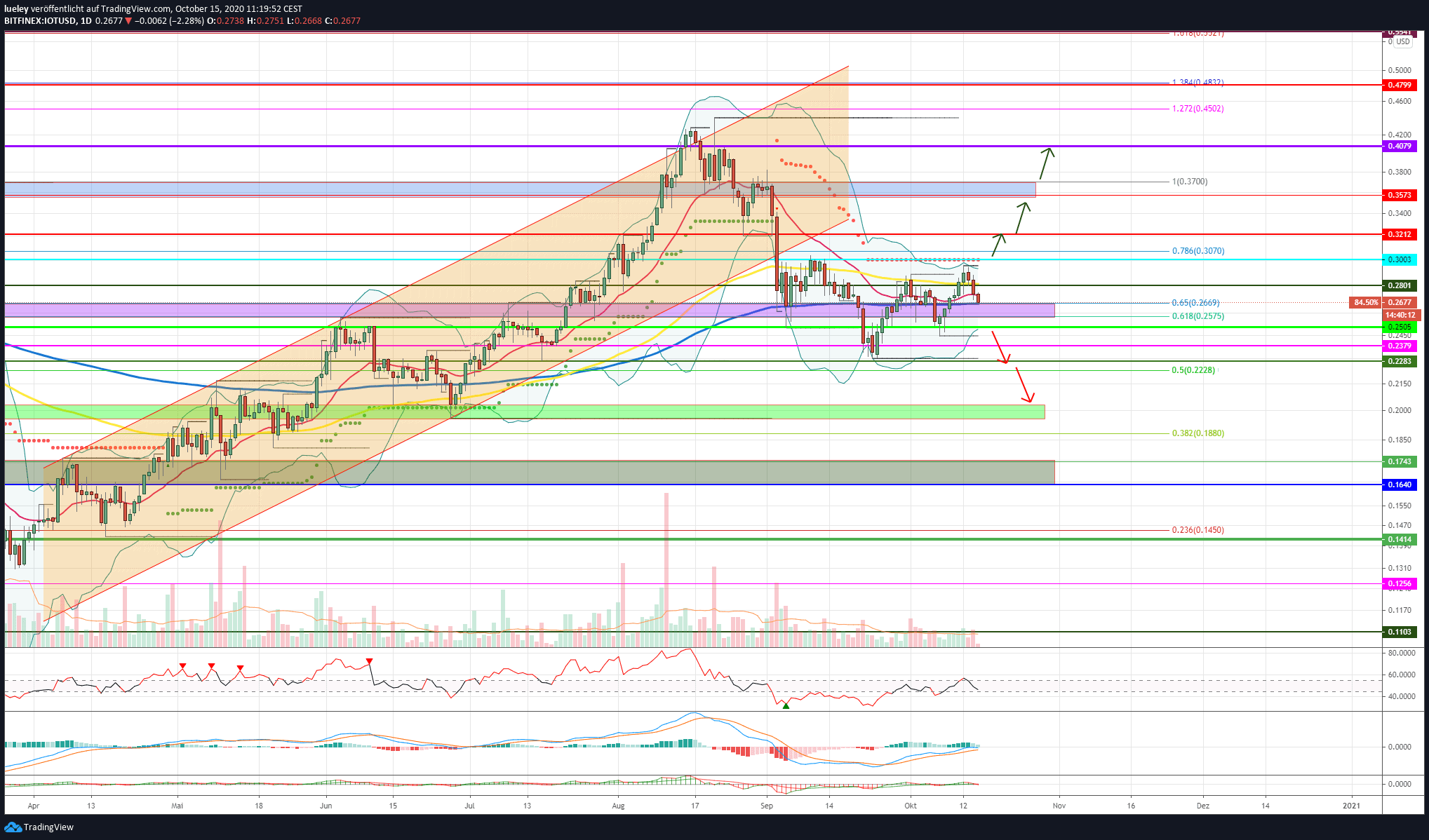Click the Fibonacci label 1.272(0.4502)

[x=1197, y=109]
